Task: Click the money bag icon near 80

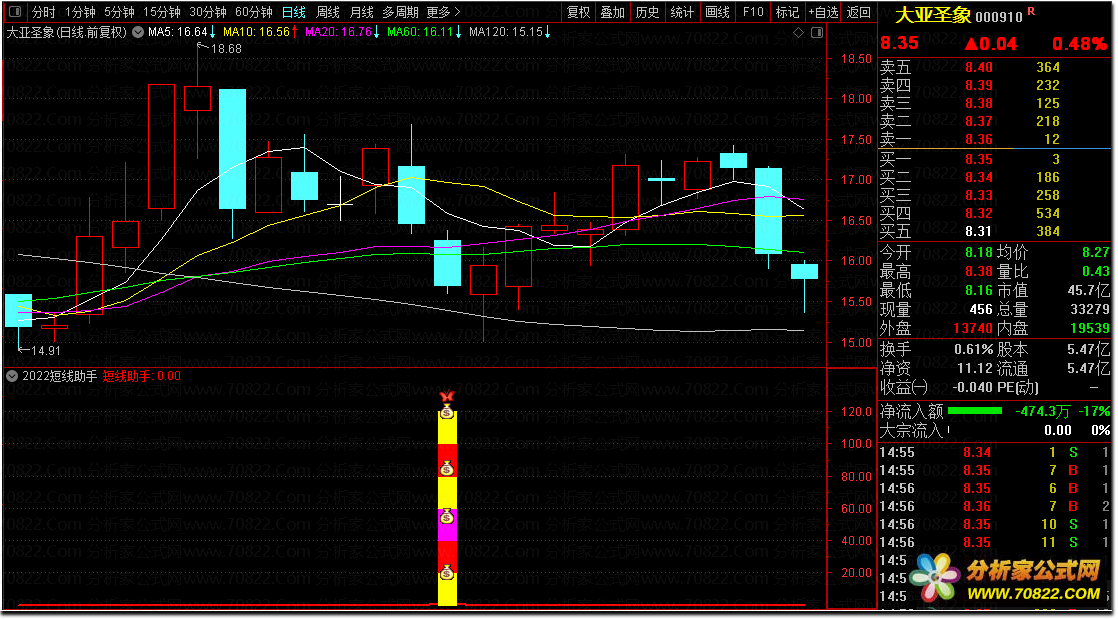Action: pos(447,469)
